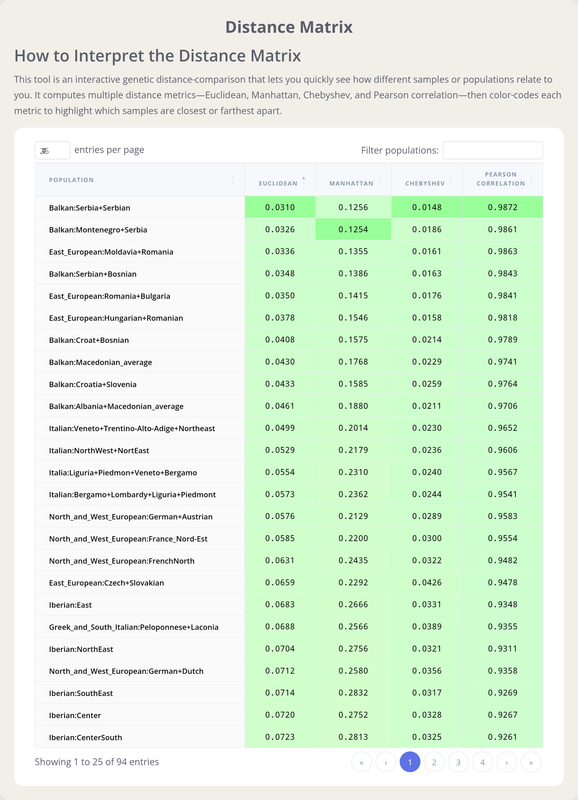The height and width of the screenshot is (800, 578).
Task: Go to first page arrow
Action: [362, 762]
